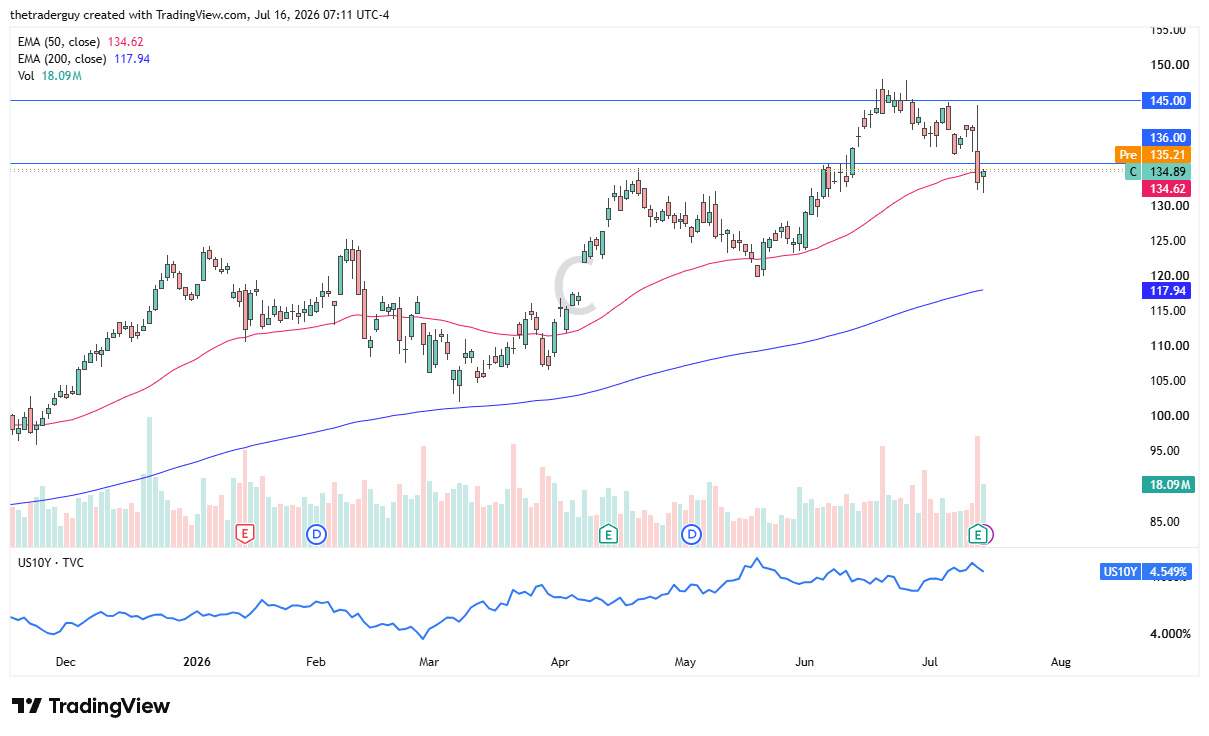Click the green E earnings marker in July
This screenshot has height=736, width=1209.
[978, 535]
